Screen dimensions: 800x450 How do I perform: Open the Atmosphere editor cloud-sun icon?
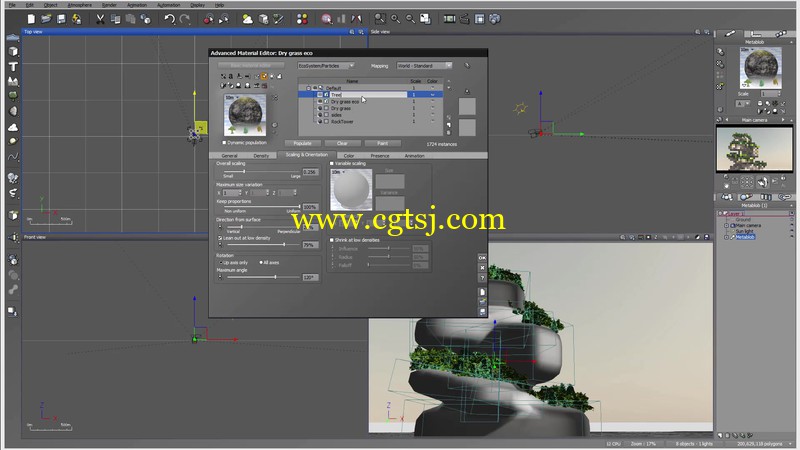point(247,19)
